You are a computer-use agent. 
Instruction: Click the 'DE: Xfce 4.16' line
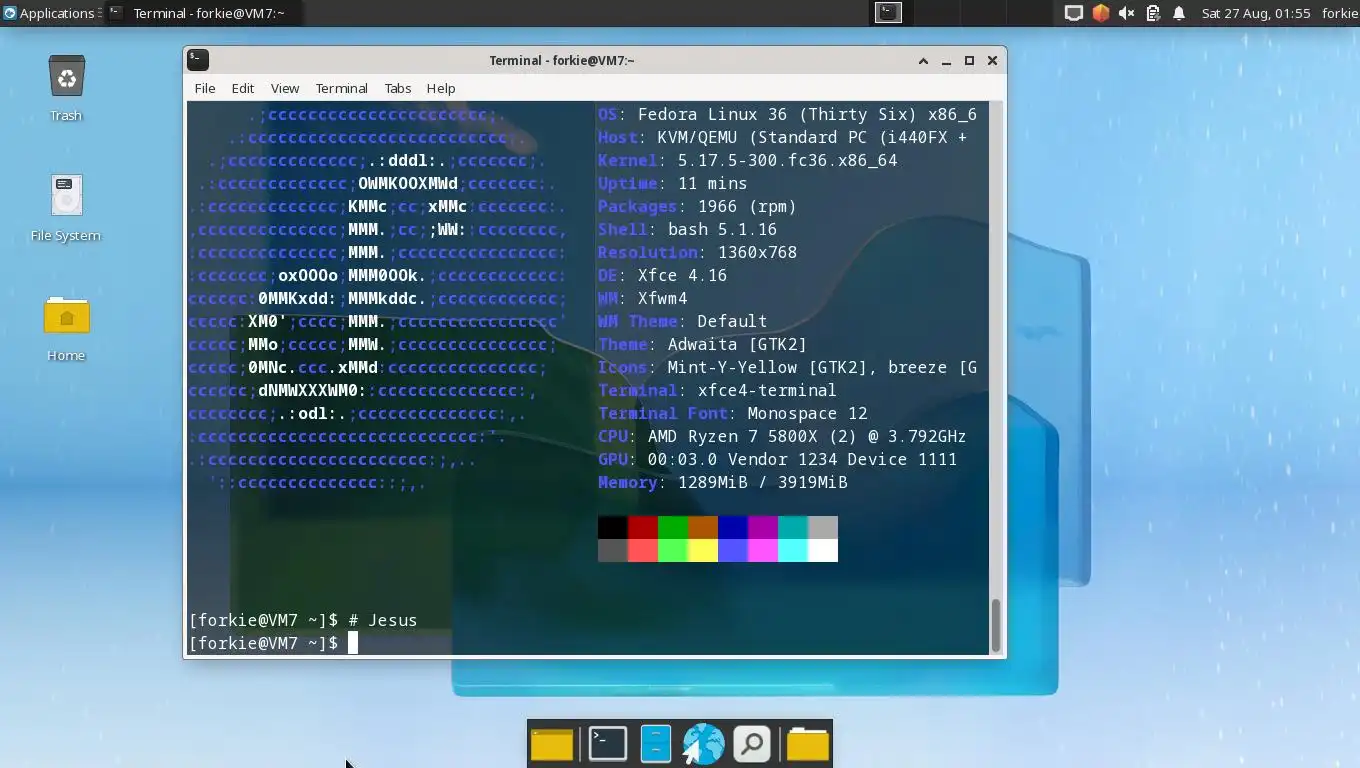[x=662, y=275]
